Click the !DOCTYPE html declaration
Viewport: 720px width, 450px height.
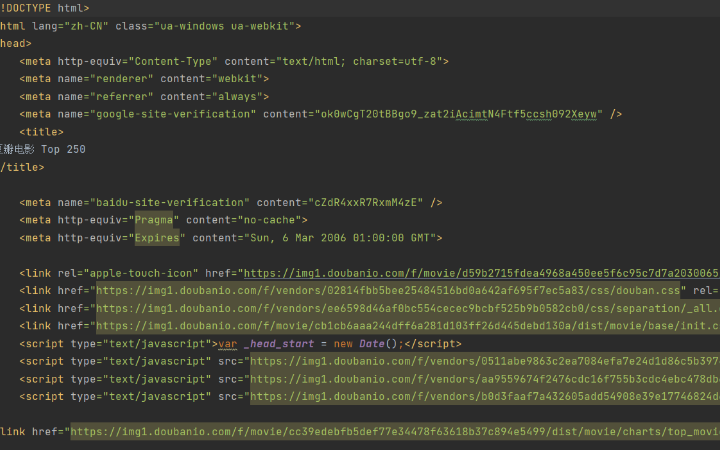(x=45, y=8)
